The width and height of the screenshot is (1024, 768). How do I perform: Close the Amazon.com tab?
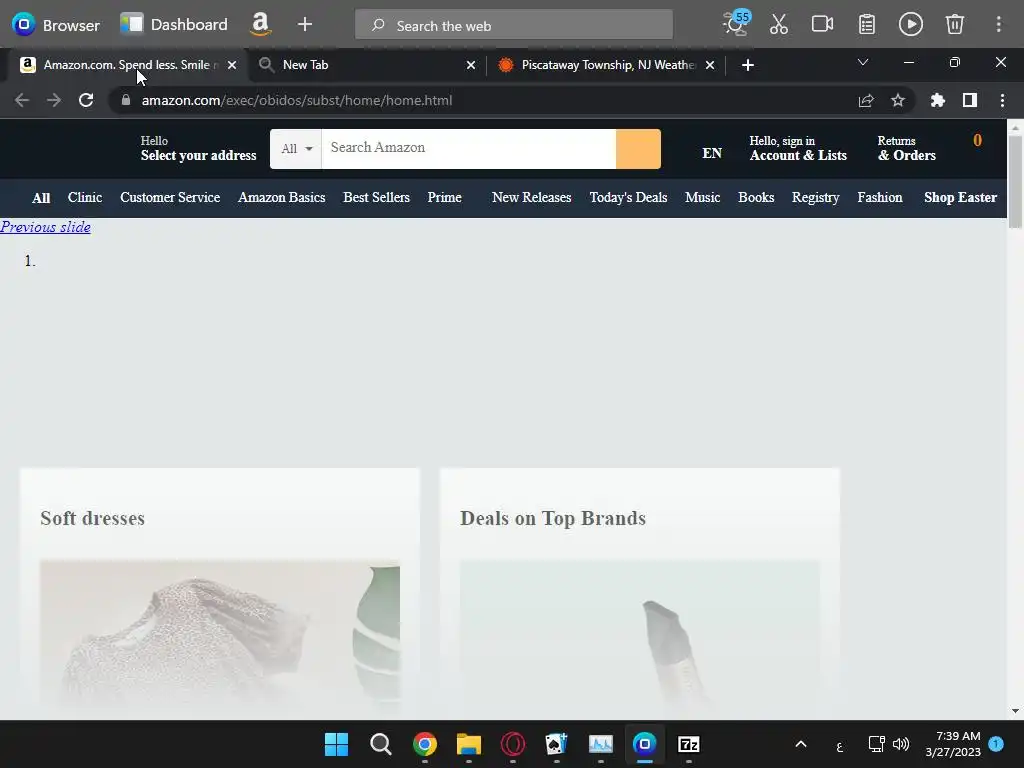[x=232, y=65]
